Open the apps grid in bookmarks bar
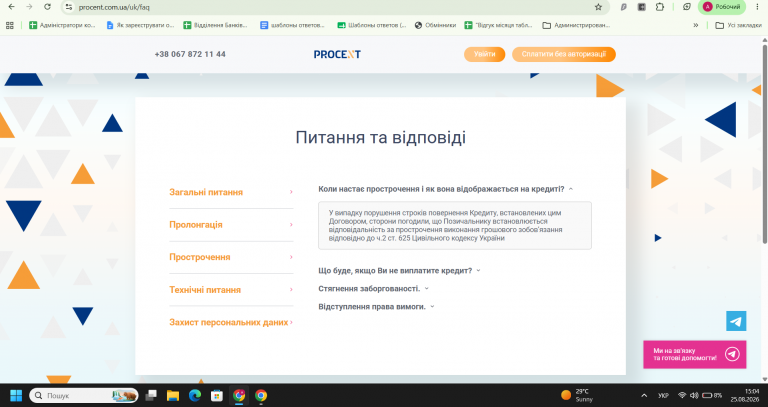 pos(10,25)
